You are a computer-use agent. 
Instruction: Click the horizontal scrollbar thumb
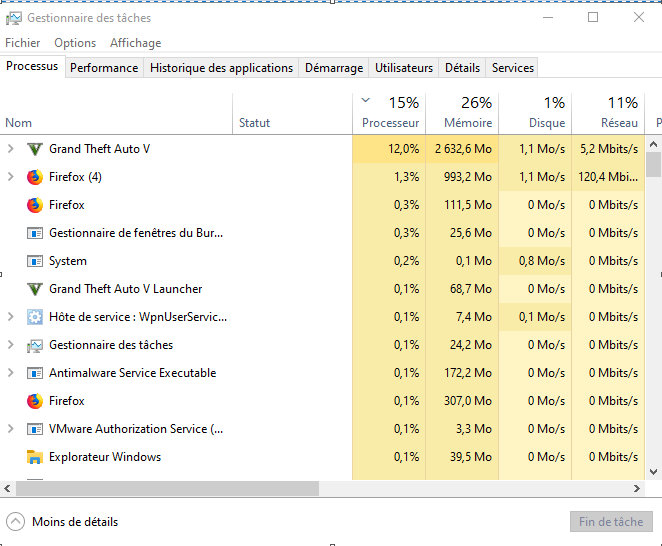click(x=167, y=489)
